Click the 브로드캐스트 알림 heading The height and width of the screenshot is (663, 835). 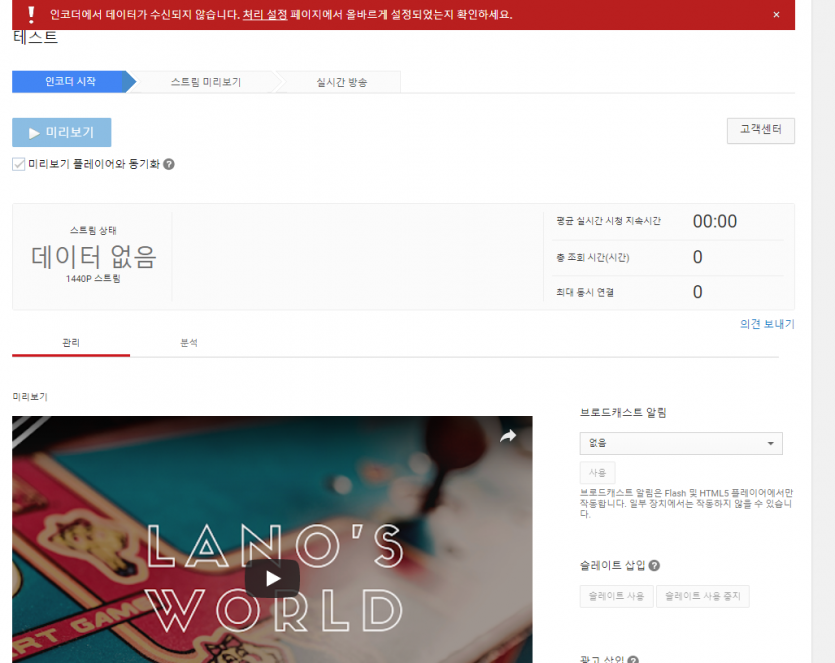(x=623, y=413)
